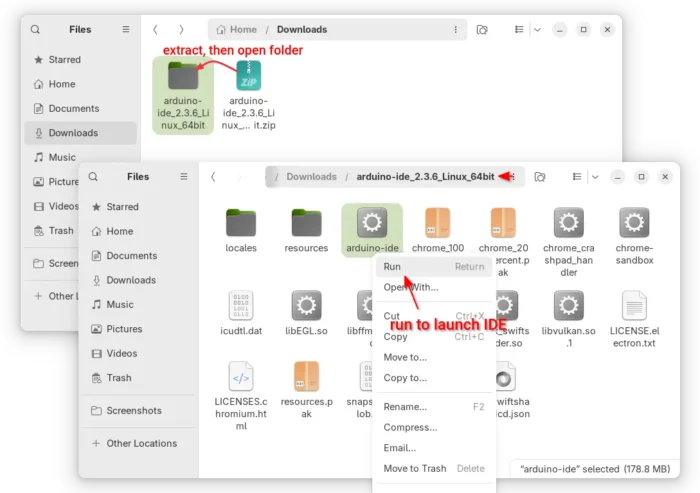Click the "arduino-ide" selected status text
This screenshot has height=493, width=700.
pos(595,469)
